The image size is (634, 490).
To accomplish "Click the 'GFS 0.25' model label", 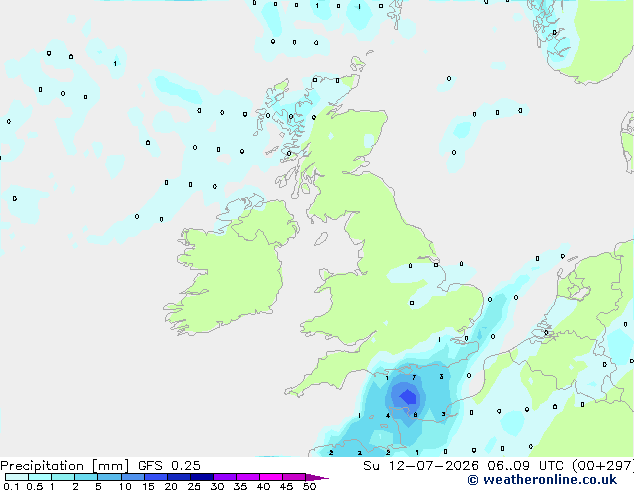I will tap(169, 466).
